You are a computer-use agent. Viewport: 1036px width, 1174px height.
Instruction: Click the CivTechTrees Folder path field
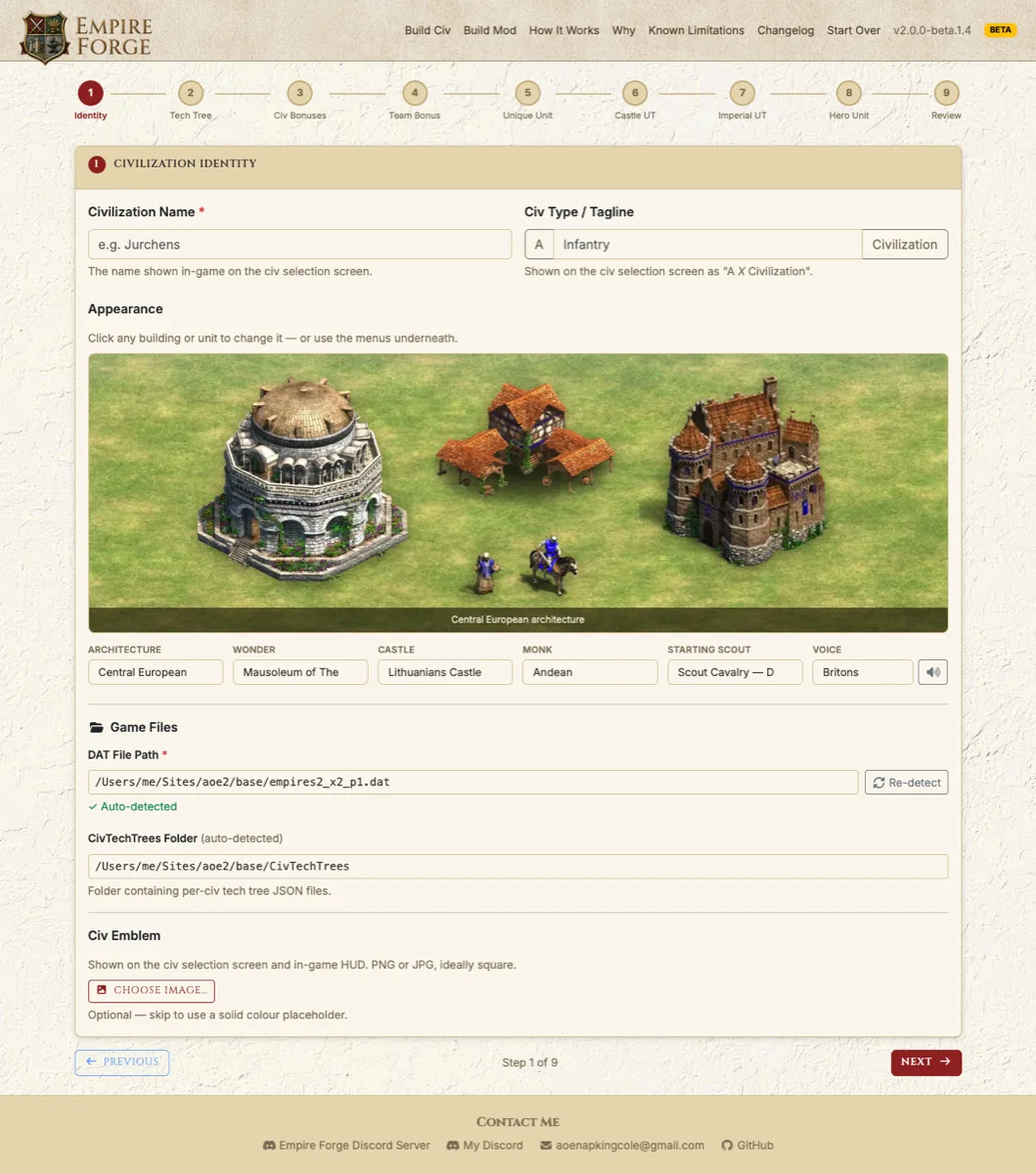(518, 866)
